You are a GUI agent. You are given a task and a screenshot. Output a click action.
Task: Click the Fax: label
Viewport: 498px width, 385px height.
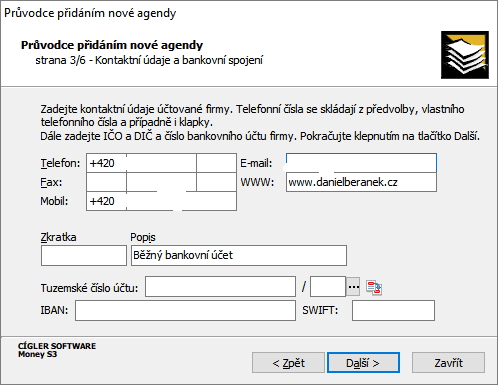click(x=51, y=182)
